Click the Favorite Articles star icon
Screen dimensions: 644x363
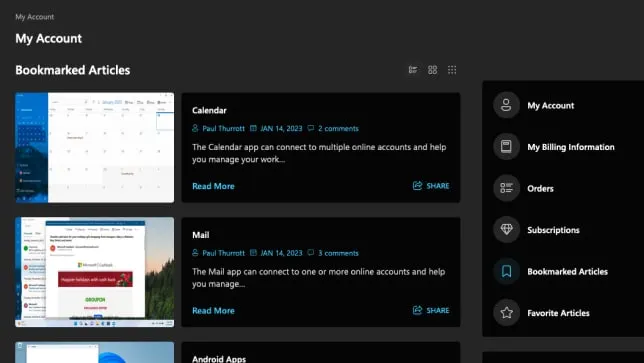pyautogui.click(x=506, y=312)
